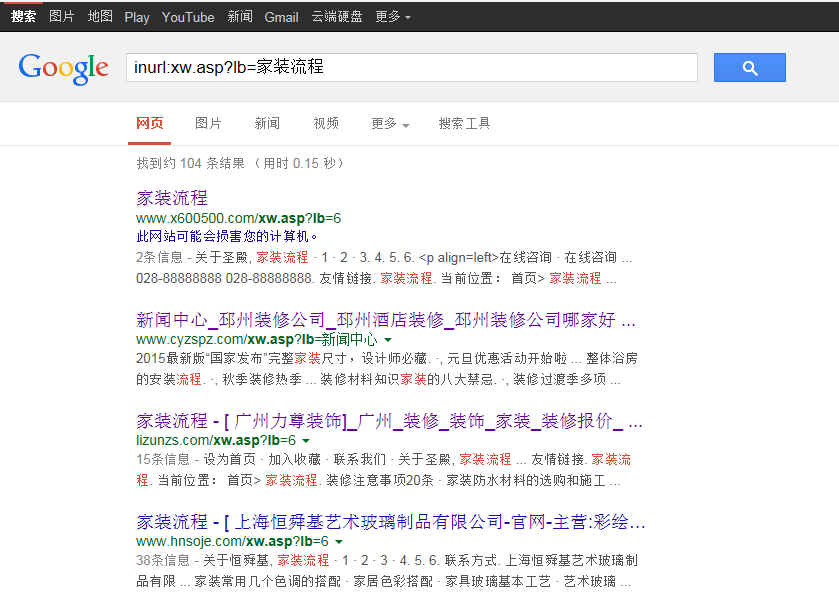Focus the search query input field
This screenshot has height=602, width=839.
(411, 67)
